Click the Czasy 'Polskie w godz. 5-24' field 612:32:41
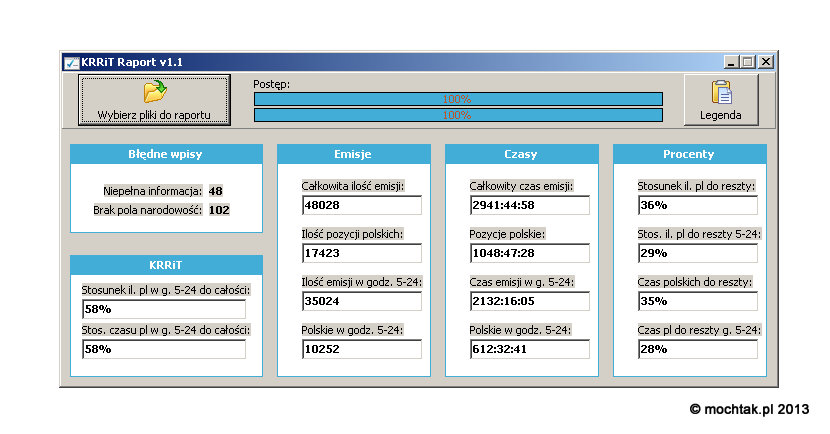 pos(530,349)
